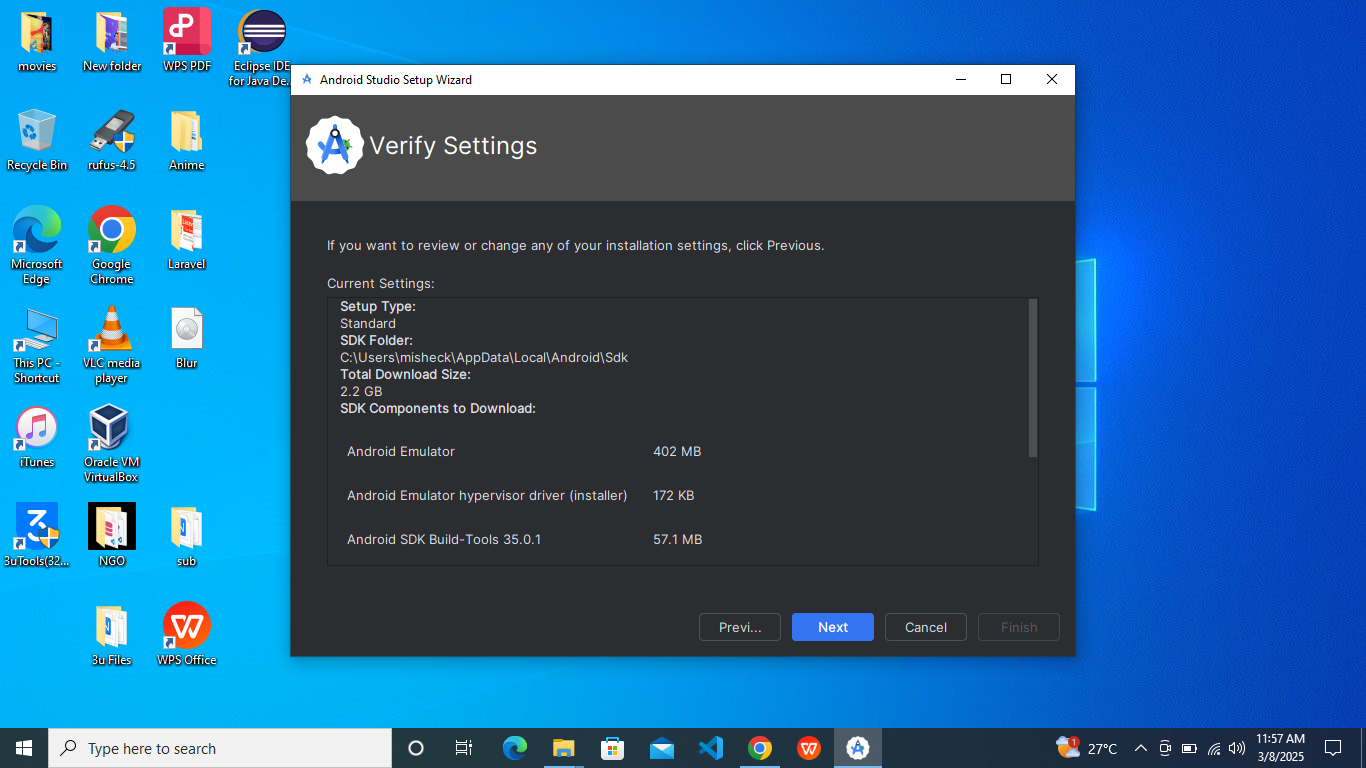Open Microsoft Edge from the taskbar
This screenshot has width=1366, height=768.
515,748
